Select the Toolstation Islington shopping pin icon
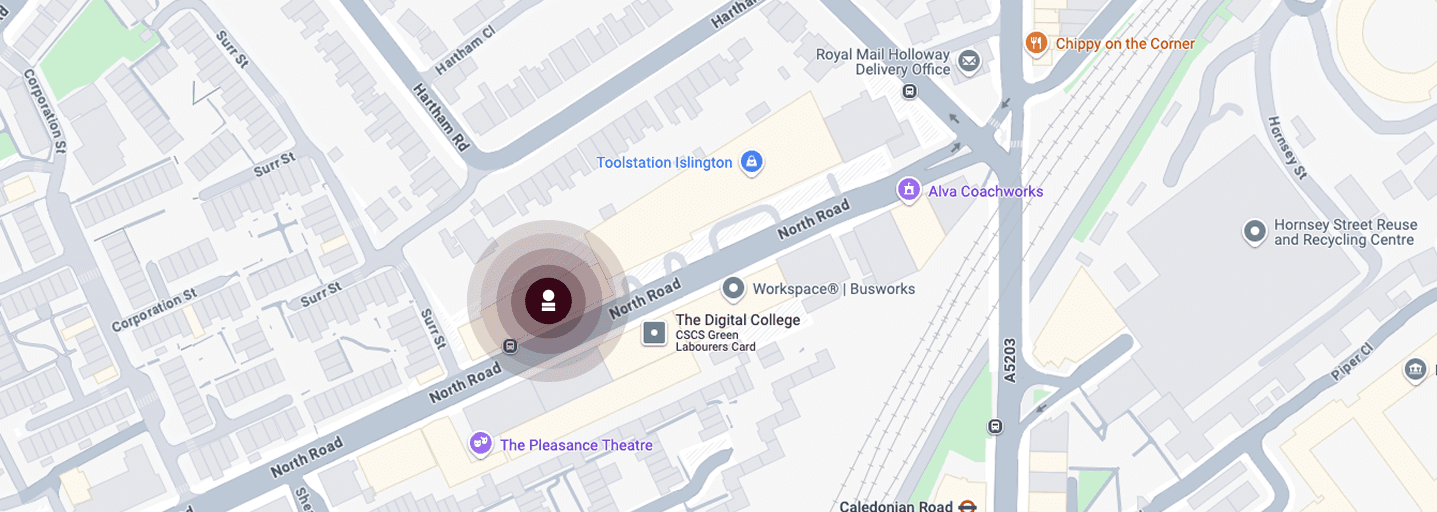 752,162
